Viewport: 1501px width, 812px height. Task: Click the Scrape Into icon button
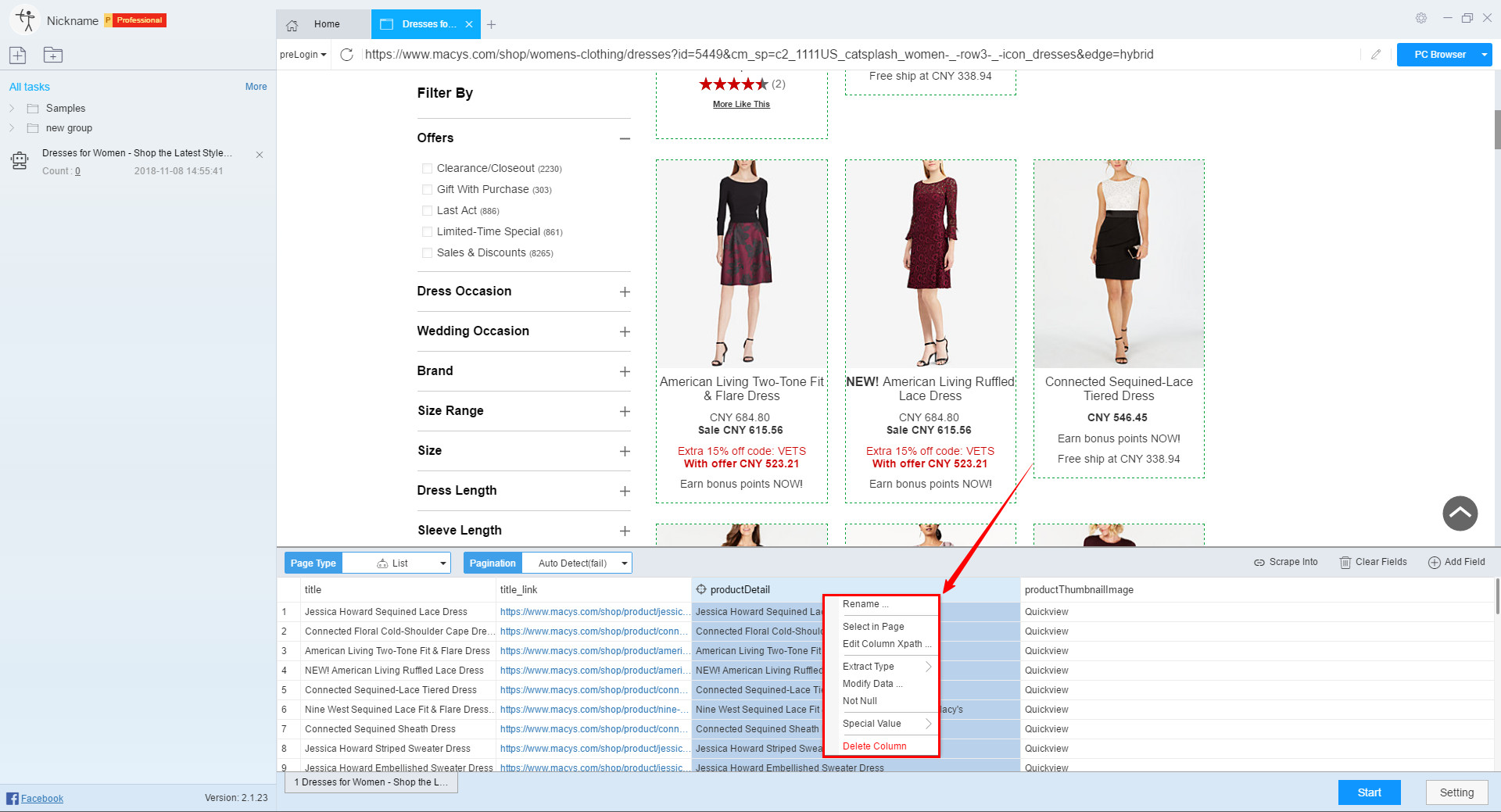(x=1286, y=562)
